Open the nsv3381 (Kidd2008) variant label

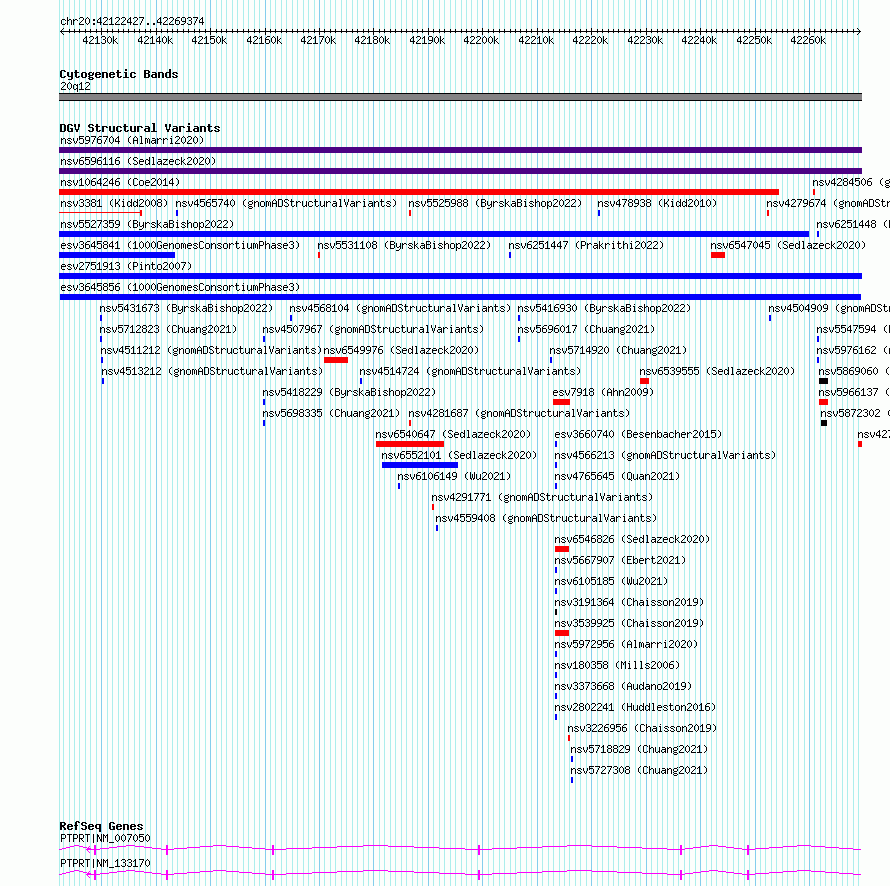pyautogui.click(x=114, y=203)
